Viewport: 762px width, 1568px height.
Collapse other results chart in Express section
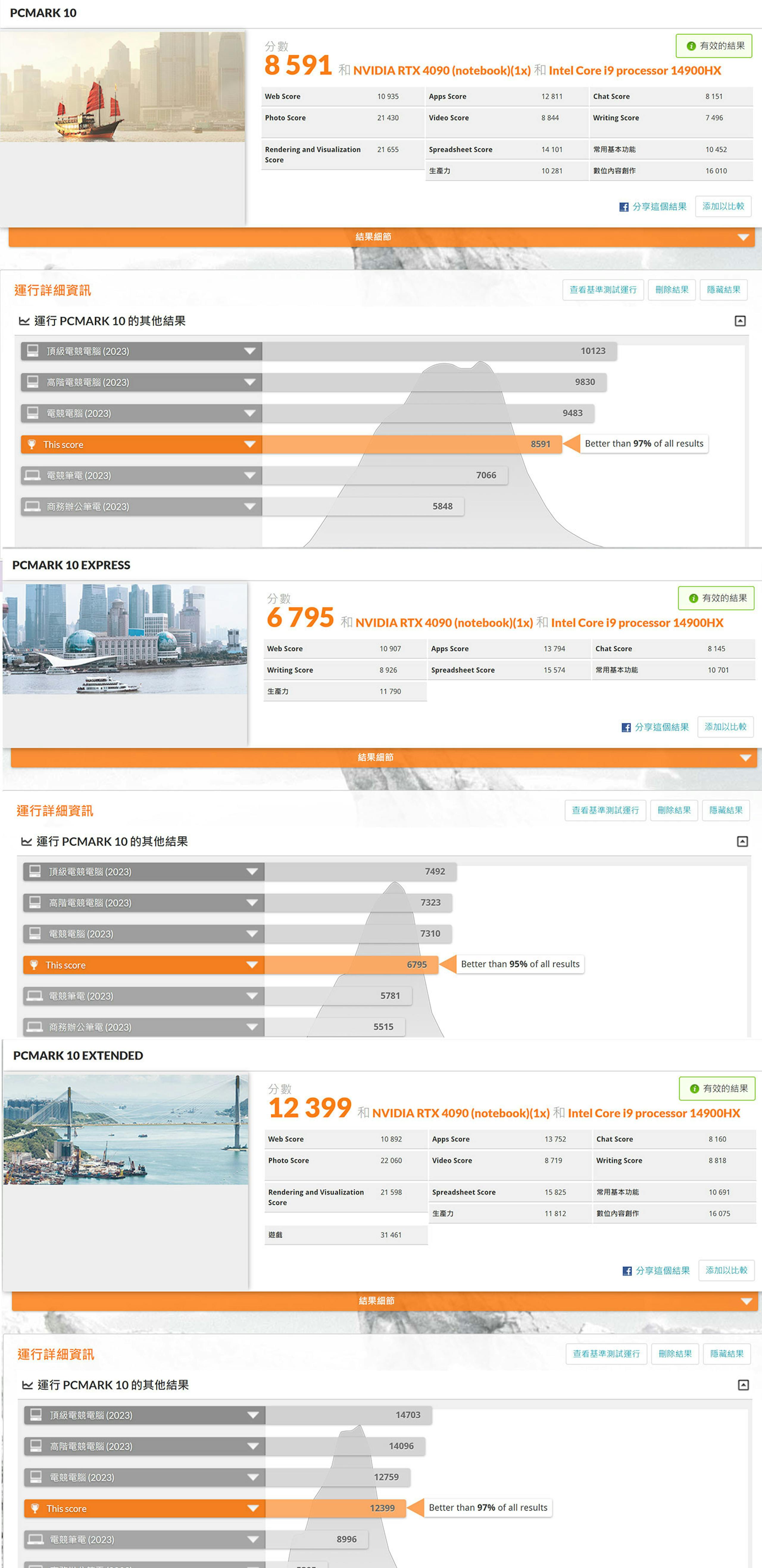(743, 841)
